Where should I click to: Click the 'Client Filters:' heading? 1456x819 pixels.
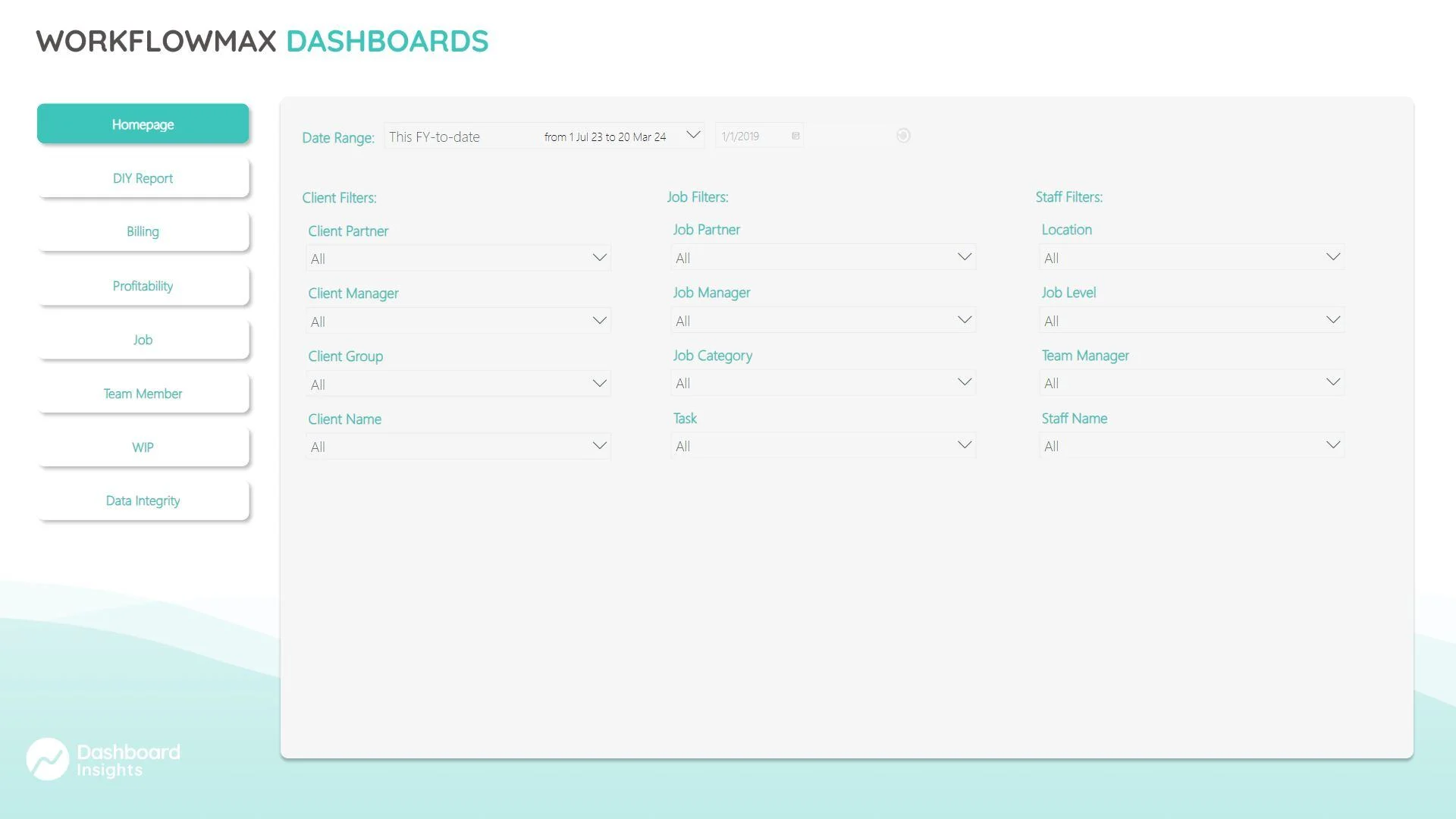339,197
